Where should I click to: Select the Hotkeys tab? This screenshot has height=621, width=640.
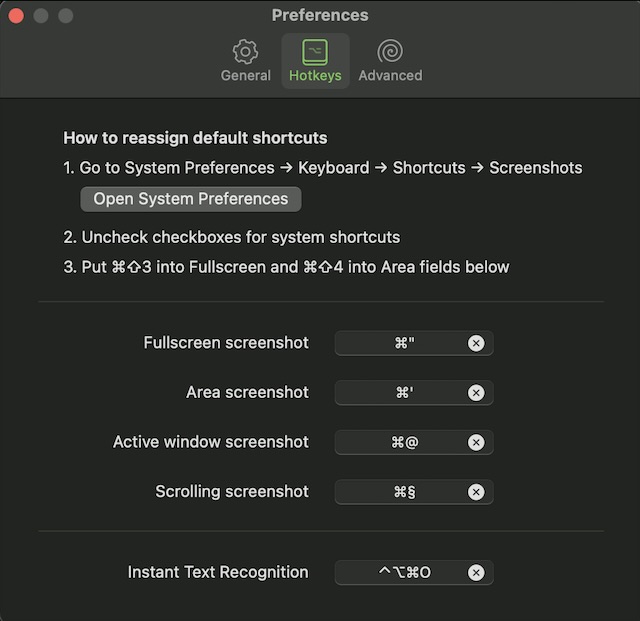pos(315,61)
